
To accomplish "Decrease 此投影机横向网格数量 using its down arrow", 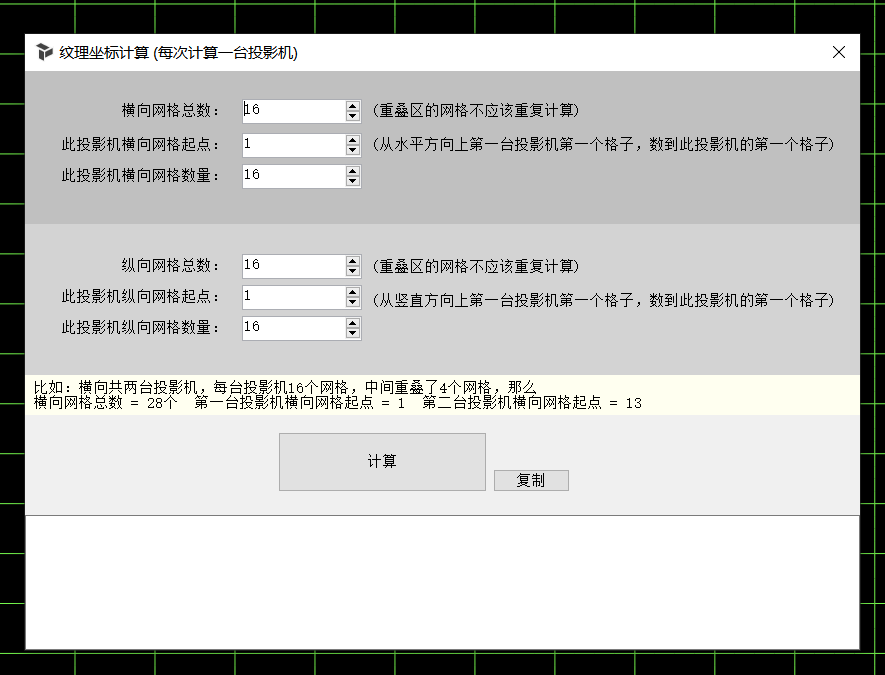I will click(352, 180).
